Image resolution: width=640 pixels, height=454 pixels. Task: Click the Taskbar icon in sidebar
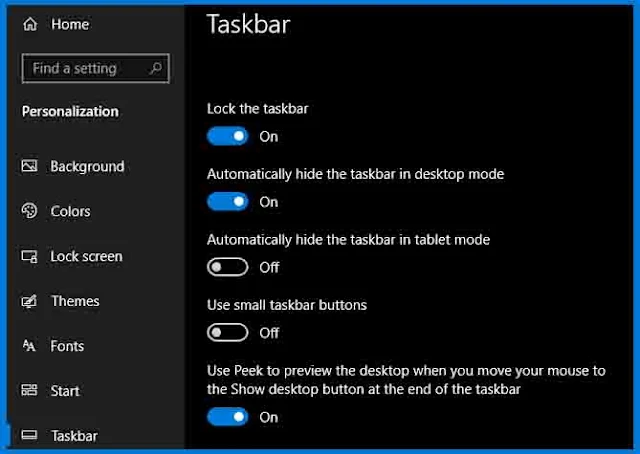point(29,435)
